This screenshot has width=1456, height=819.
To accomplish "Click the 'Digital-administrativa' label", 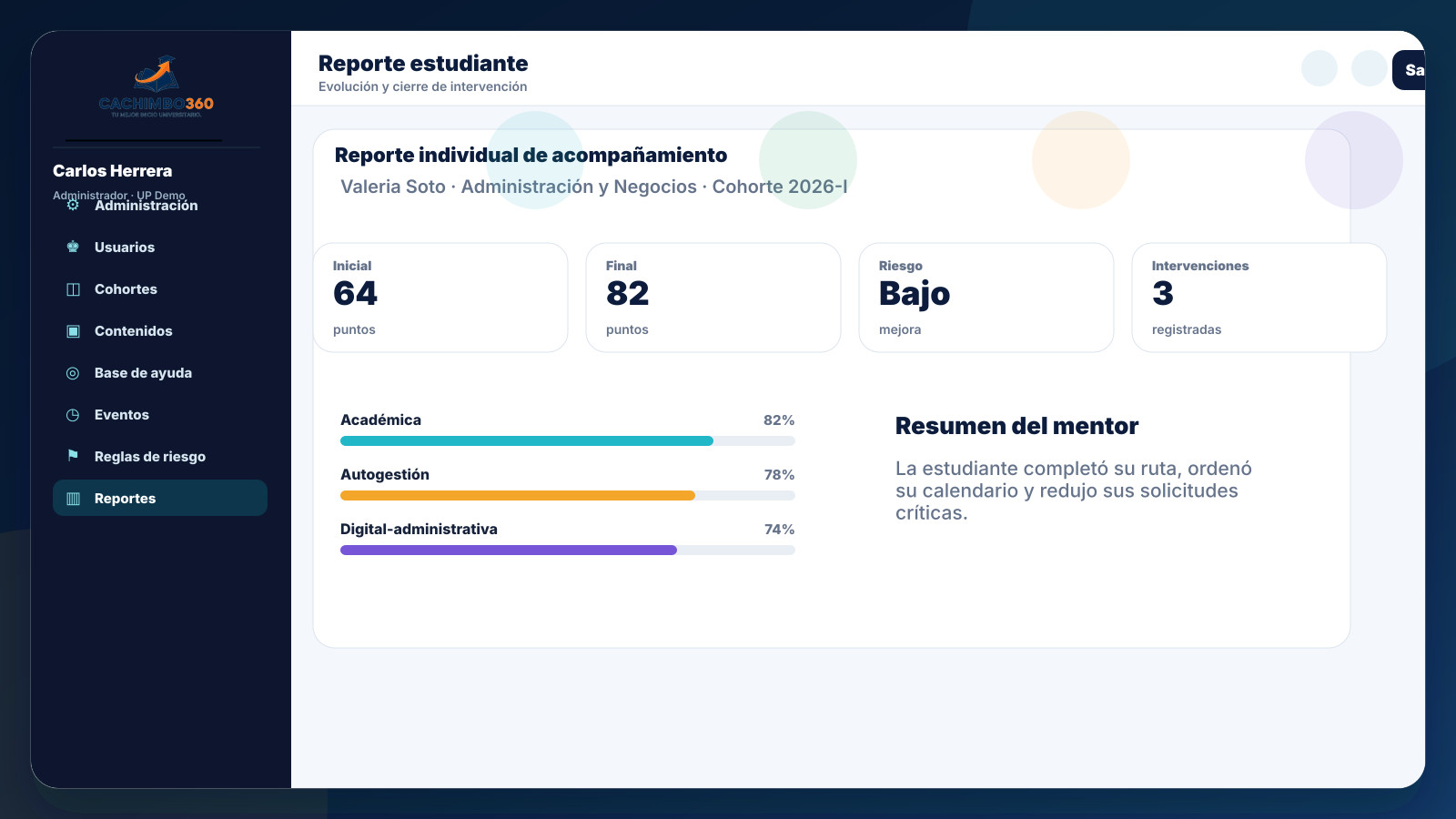I will pos(419,530).
